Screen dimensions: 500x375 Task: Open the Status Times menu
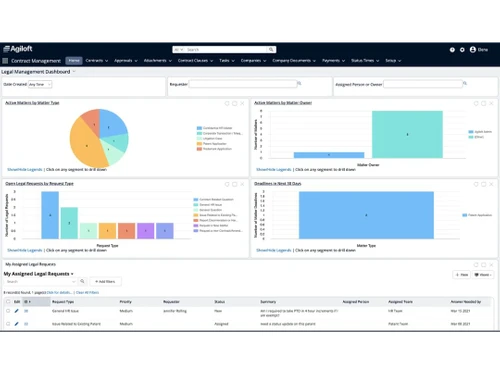click(x=365, y=61)
